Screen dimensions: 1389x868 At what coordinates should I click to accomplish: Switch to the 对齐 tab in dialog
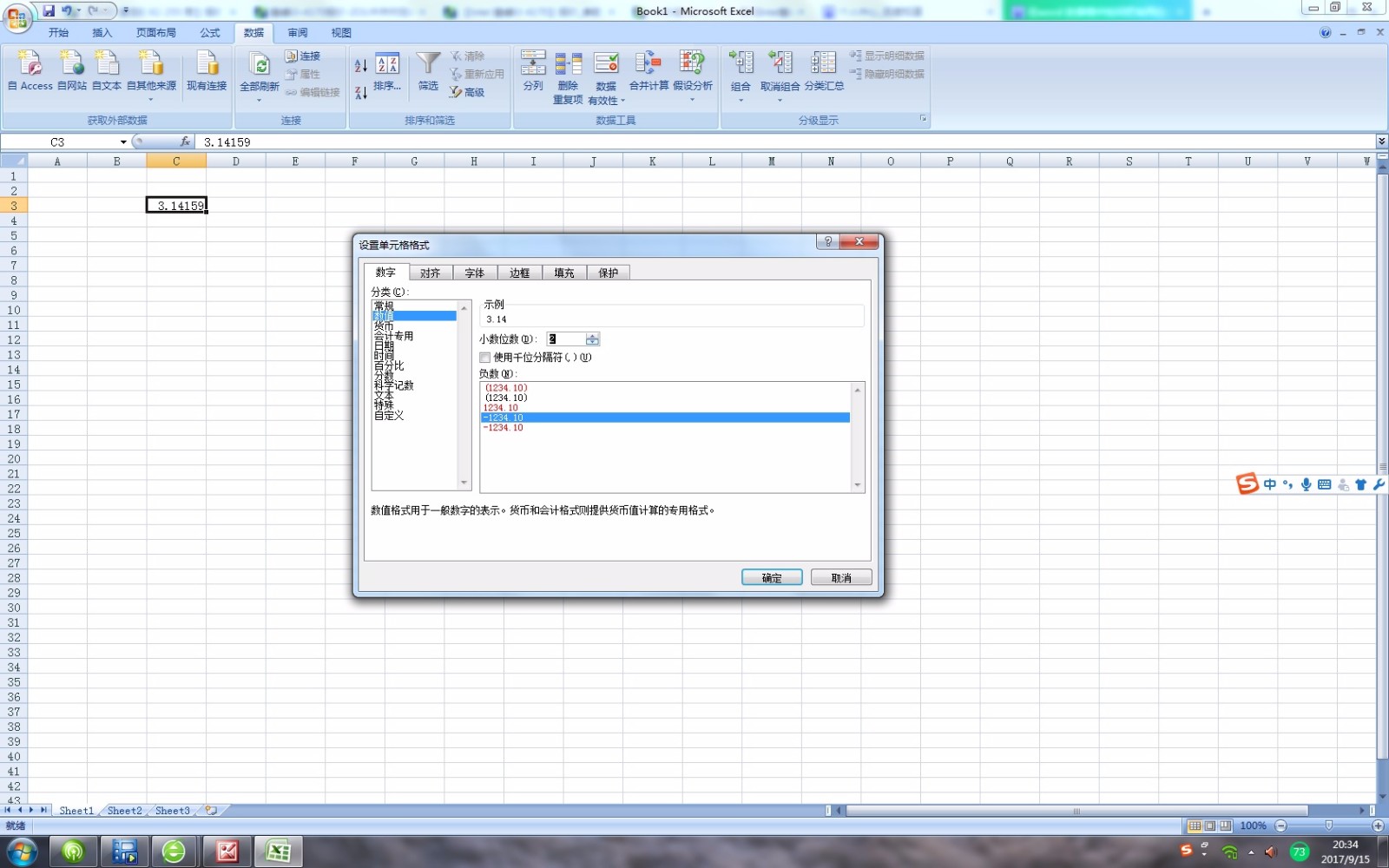[x=431, y=273]
